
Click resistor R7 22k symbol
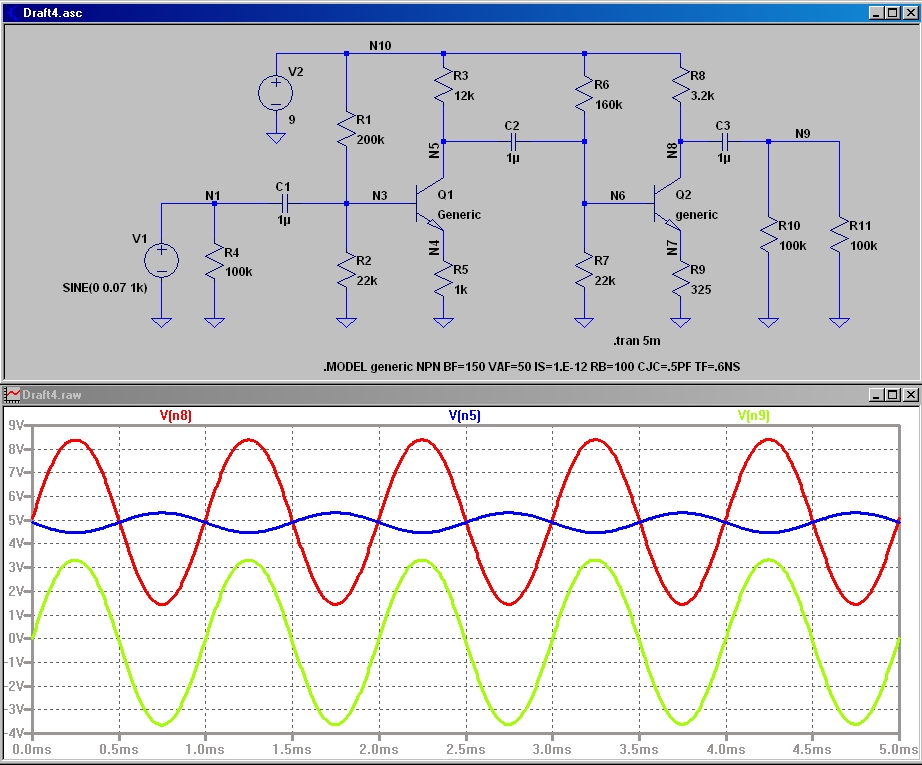tap(584, 270)
